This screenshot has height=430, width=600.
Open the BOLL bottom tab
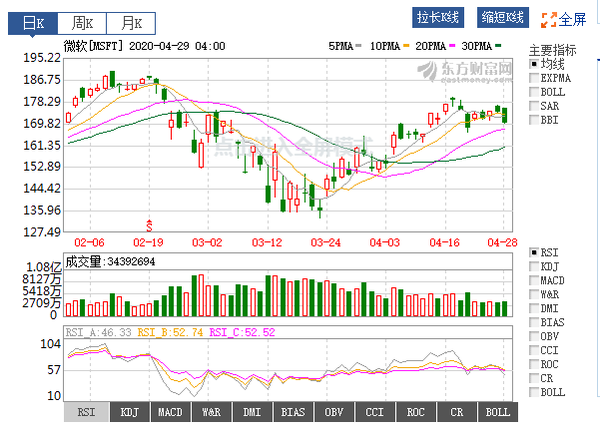tap(498, 412)
